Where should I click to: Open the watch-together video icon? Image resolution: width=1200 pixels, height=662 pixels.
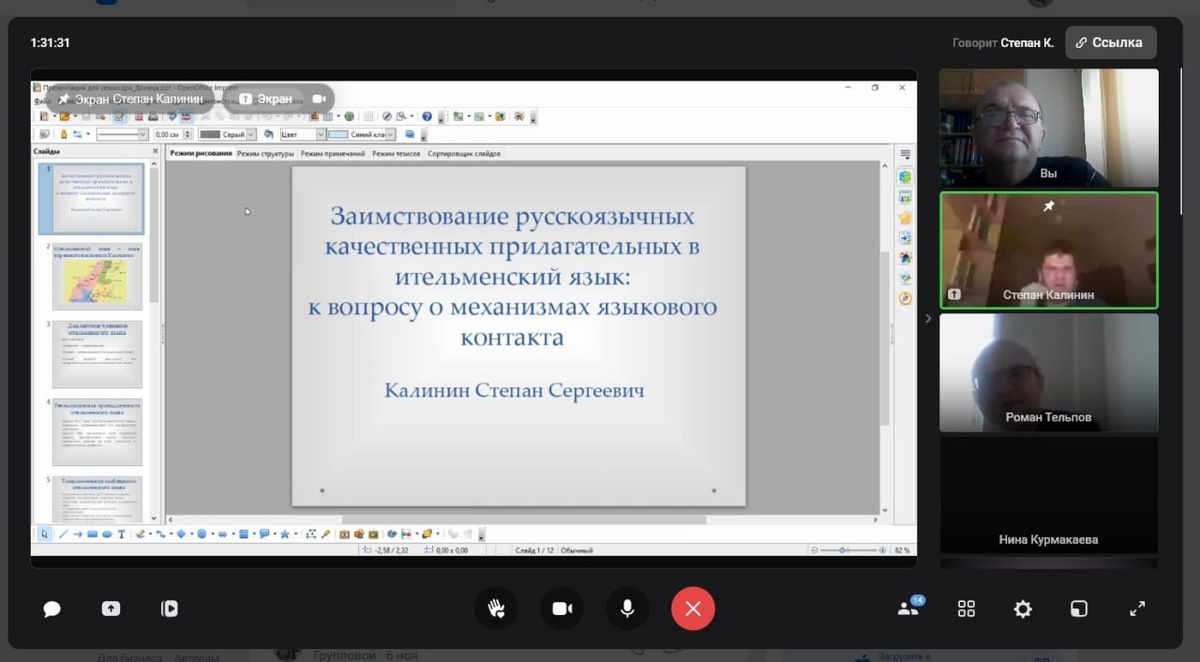[x=169, y=608]
